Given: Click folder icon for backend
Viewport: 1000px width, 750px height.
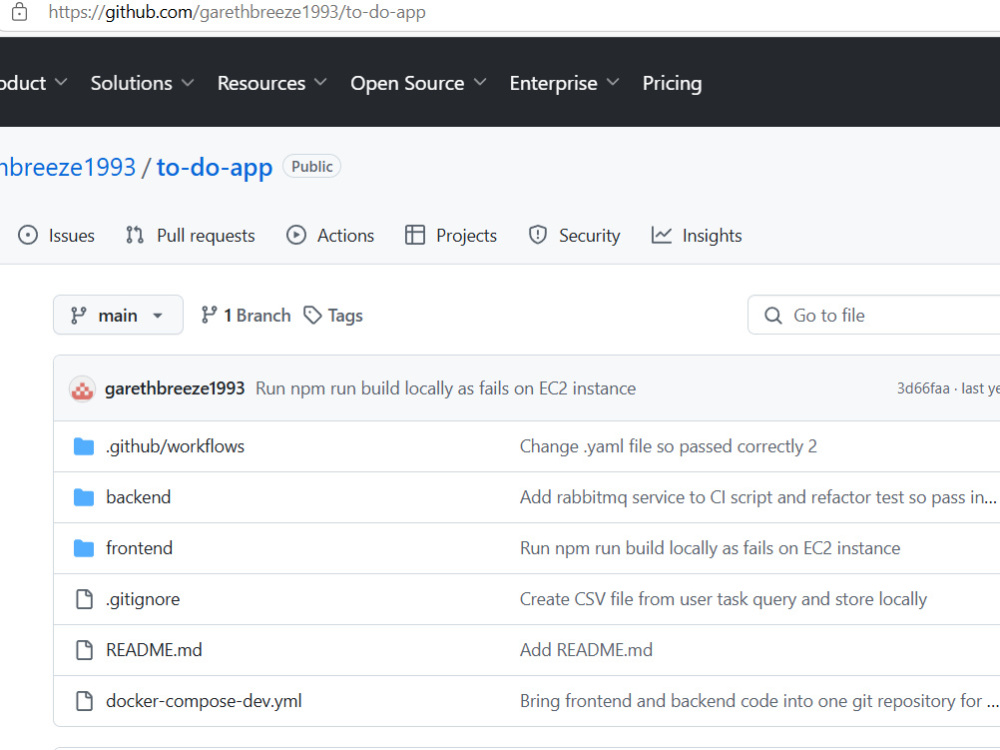Looking at the screenshot, I should click(x=84, y=497).
